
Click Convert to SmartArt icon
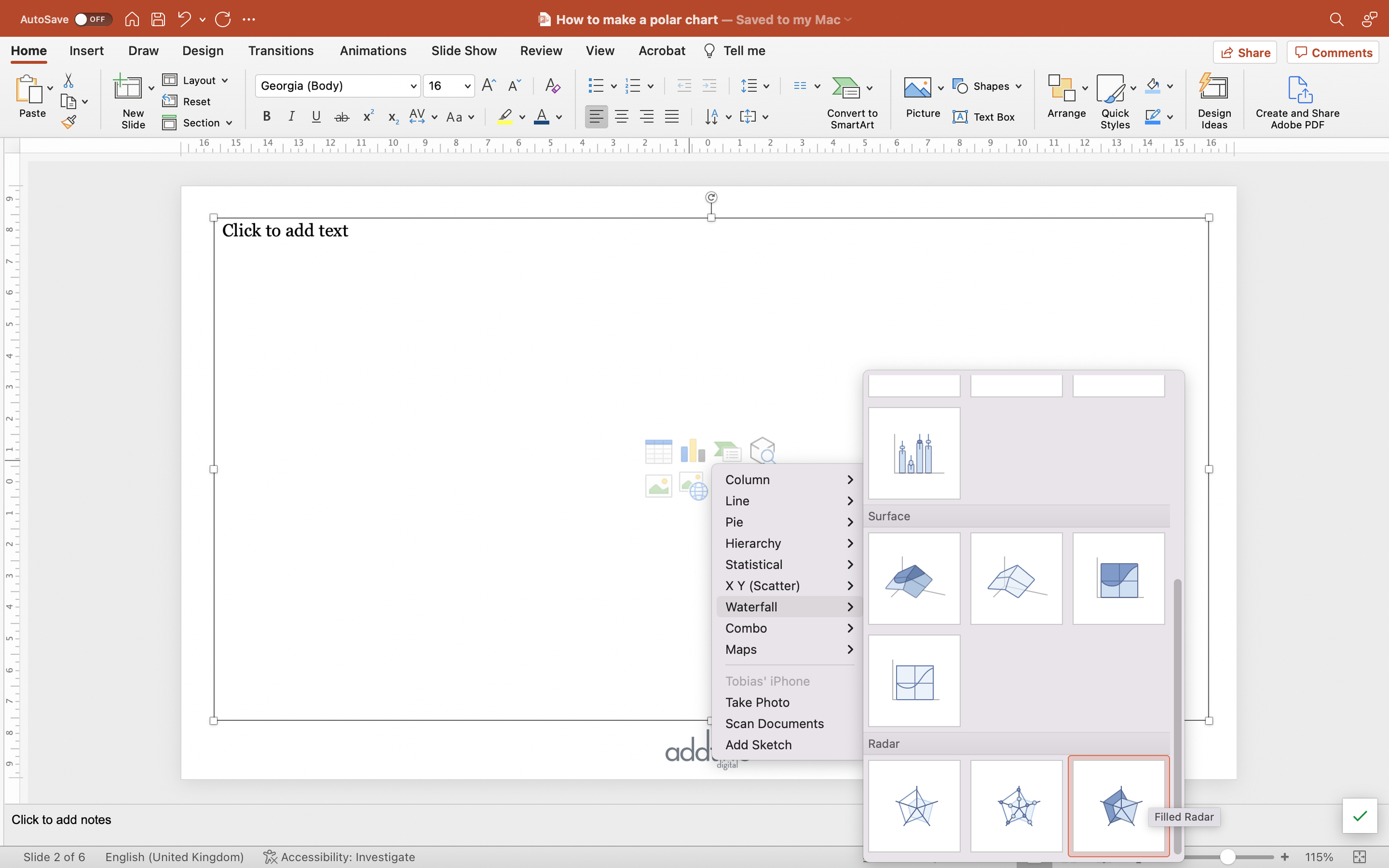846,88
